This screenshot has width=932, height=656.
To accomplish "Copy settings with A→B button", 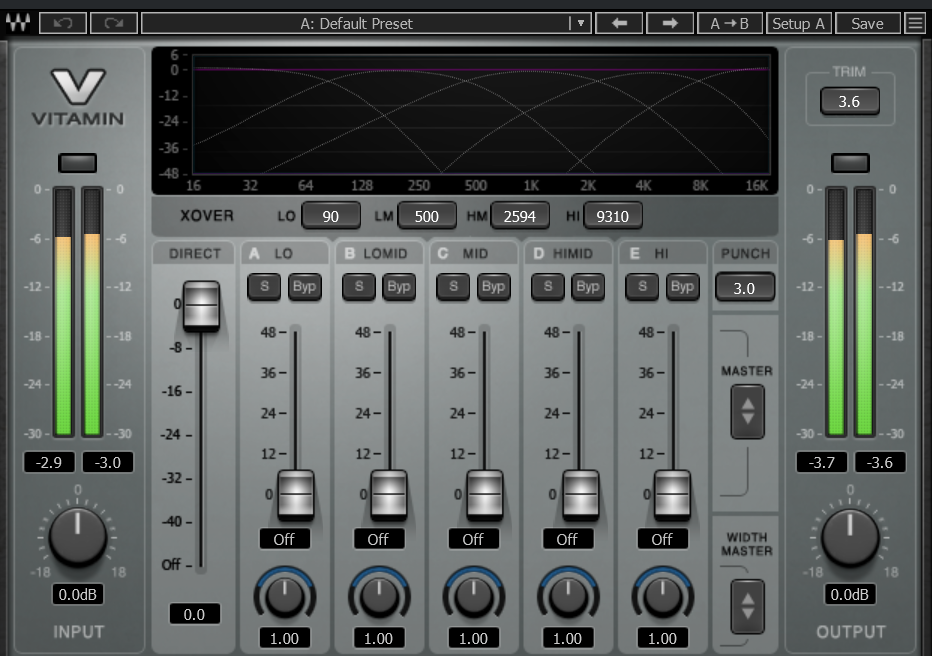I will click(729, 23).
